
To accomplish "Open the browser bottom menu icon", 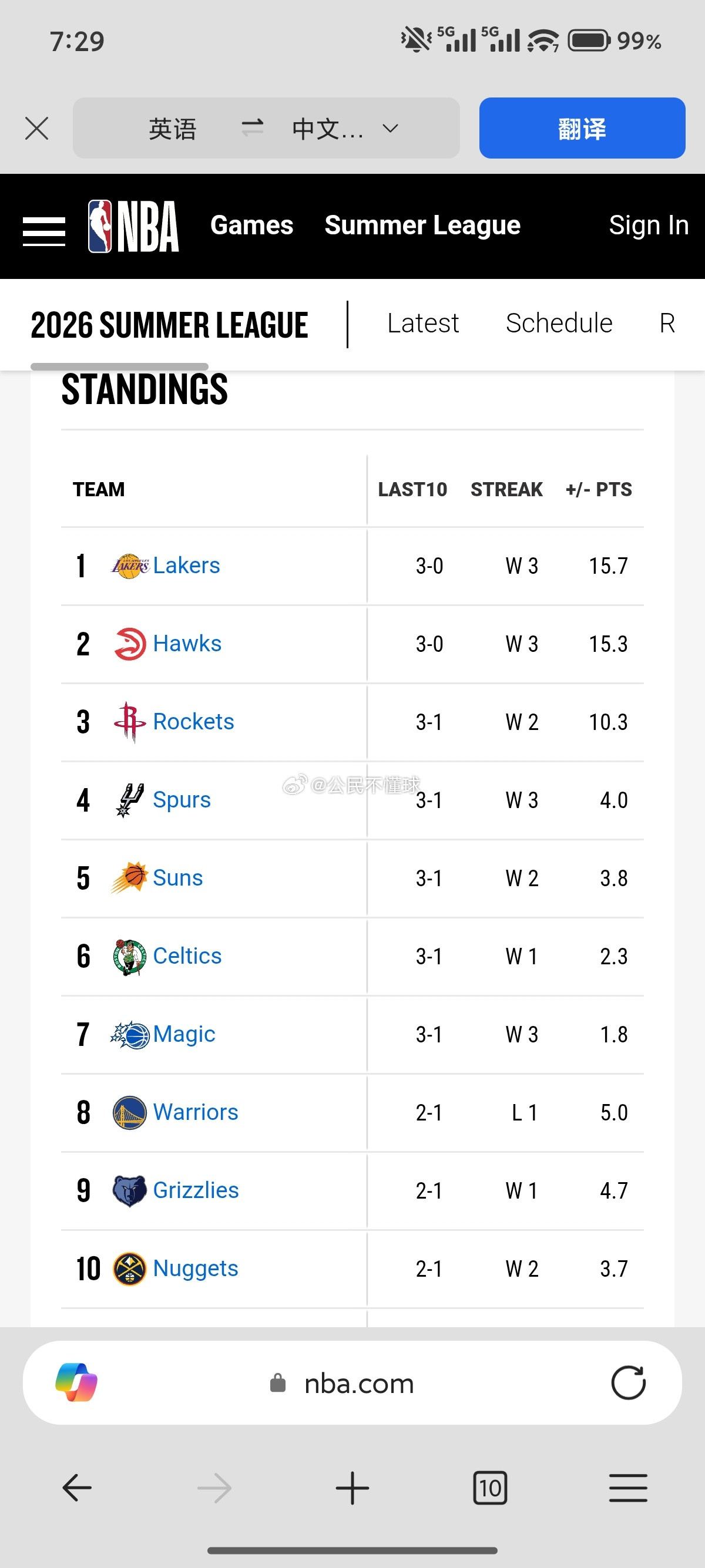I will [x=628, y=1488].
